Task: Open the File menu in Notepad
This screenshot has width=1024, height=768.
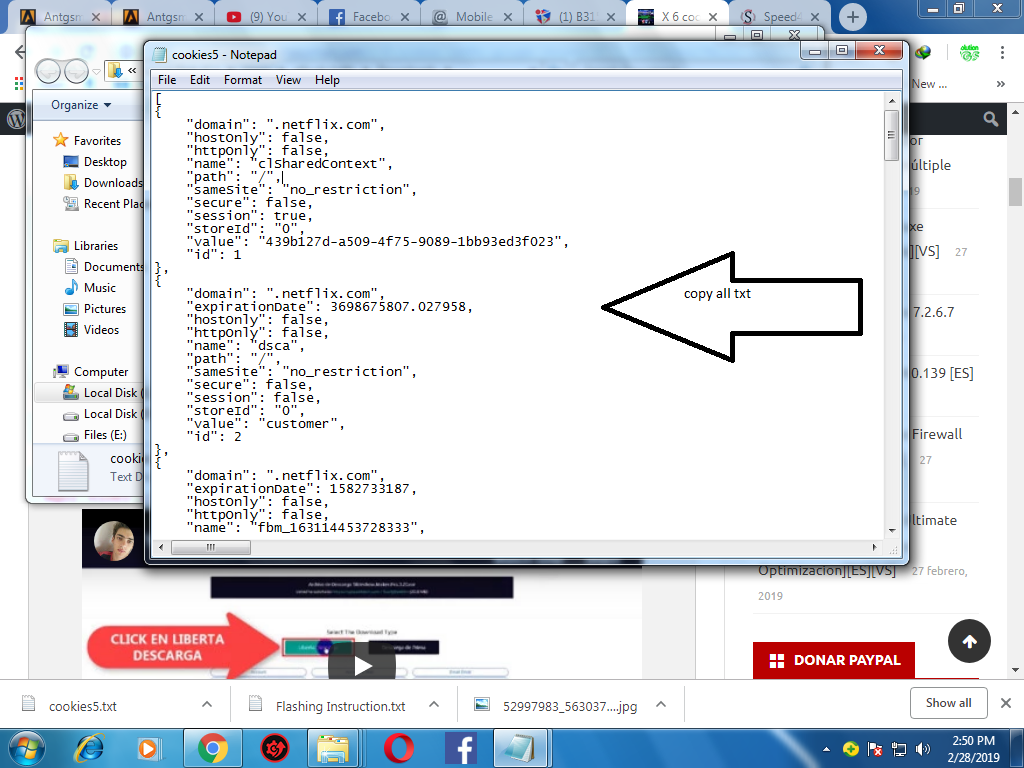Action: coord(167,80)
